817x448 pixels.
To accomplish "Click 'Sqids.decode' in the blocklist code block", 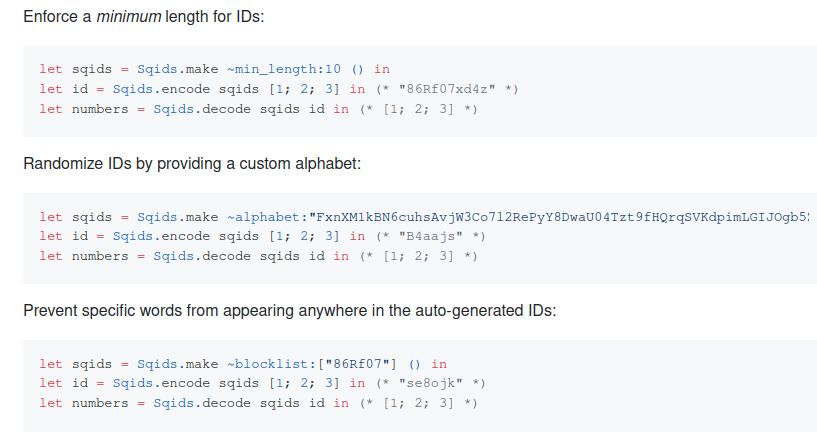I will coord(202,403).
